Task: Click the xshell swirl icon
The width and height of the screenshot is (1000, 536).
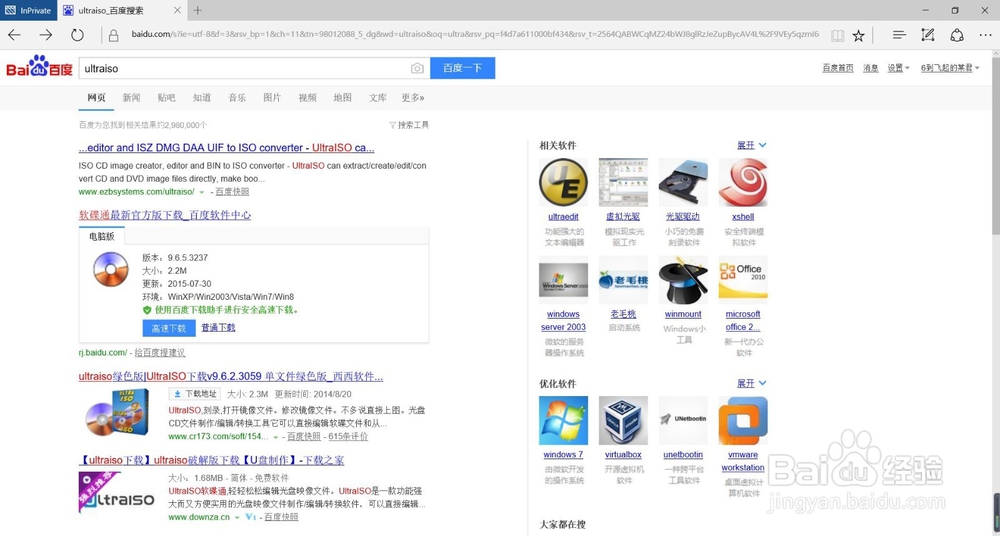Action: pyautogui.click(x=743, y=182)
